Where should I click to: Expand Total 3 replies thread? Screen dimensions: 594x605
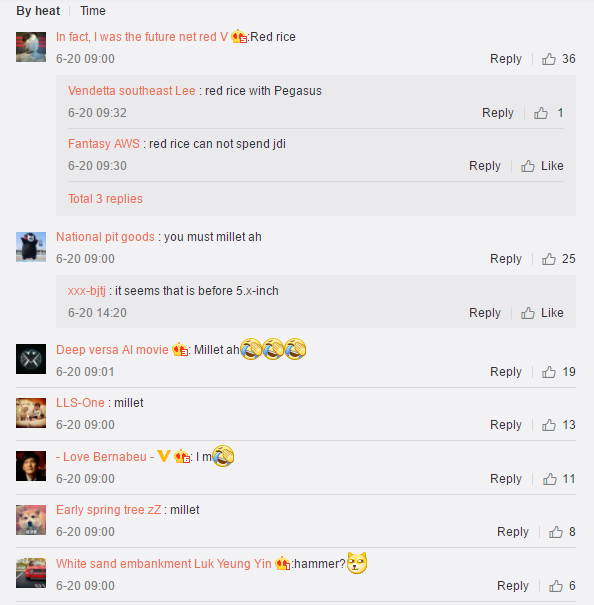coord(105,199)
